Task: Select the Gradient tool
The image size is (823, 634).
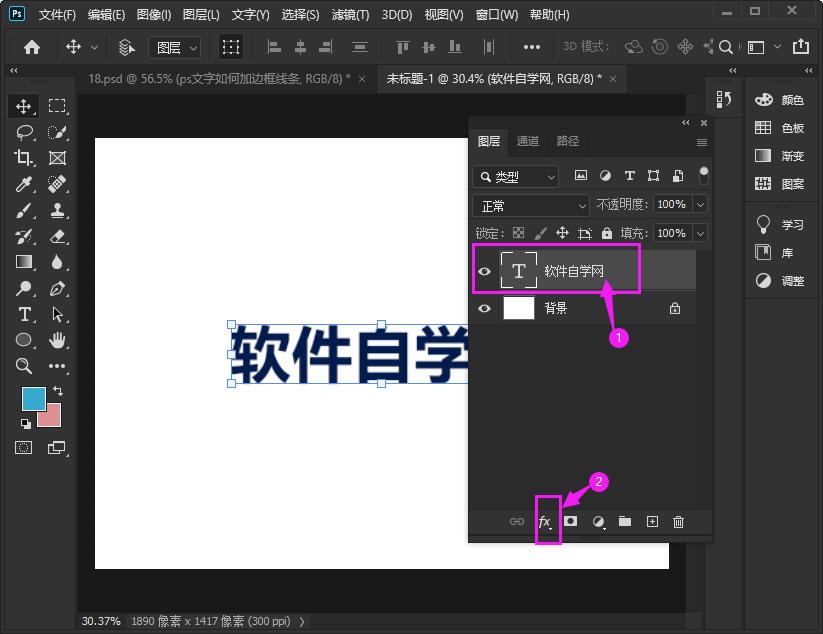Action: (x=24, y=261)
